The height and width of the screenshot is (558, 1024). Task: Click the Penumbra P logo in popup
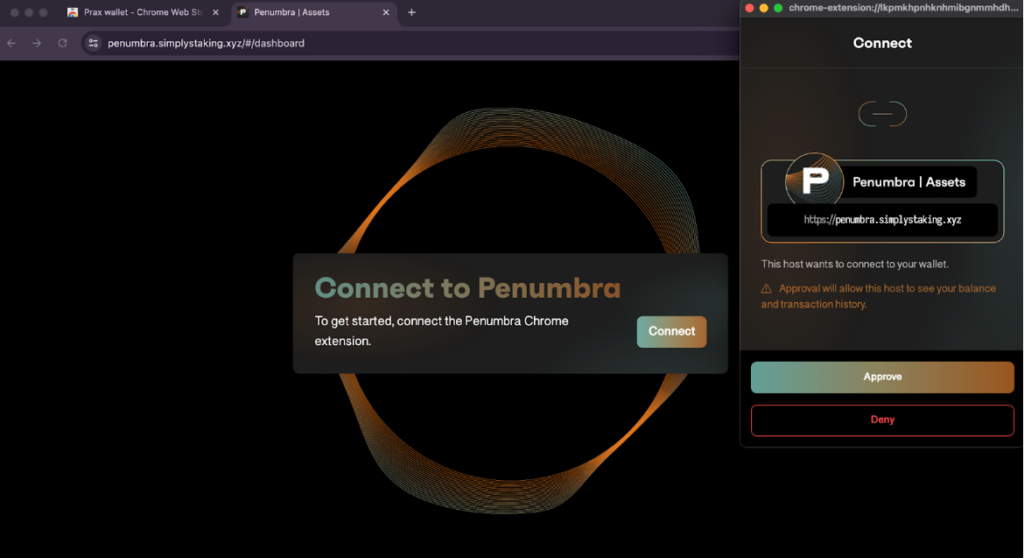pyautogui.click(x=814, y=182)
